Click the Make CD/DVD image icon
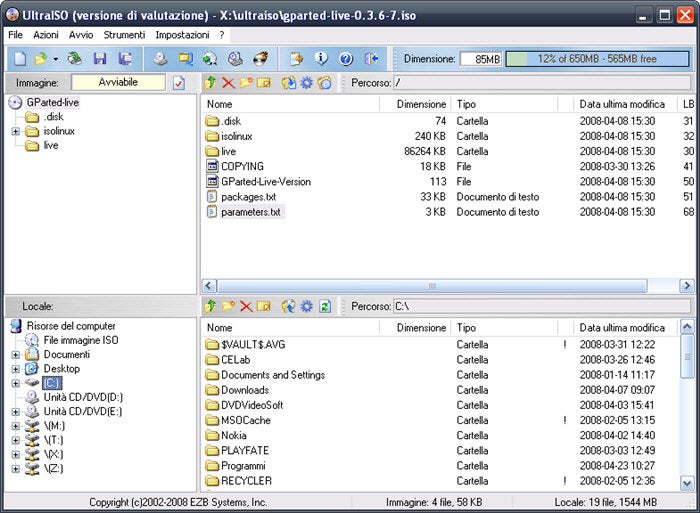Viewport: 700px width, 513px height. 160,58
